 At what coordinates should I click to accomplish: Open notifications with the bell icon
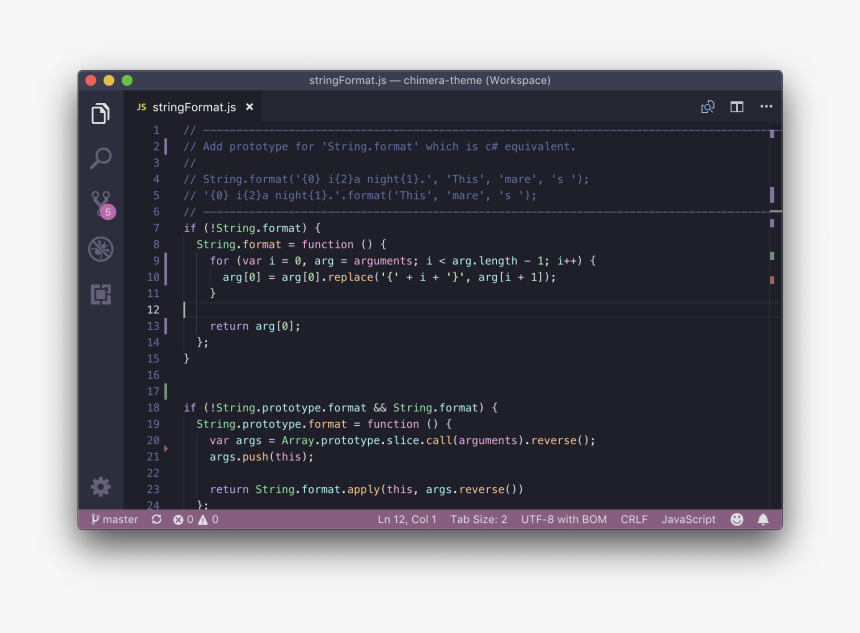coord(763,519)
